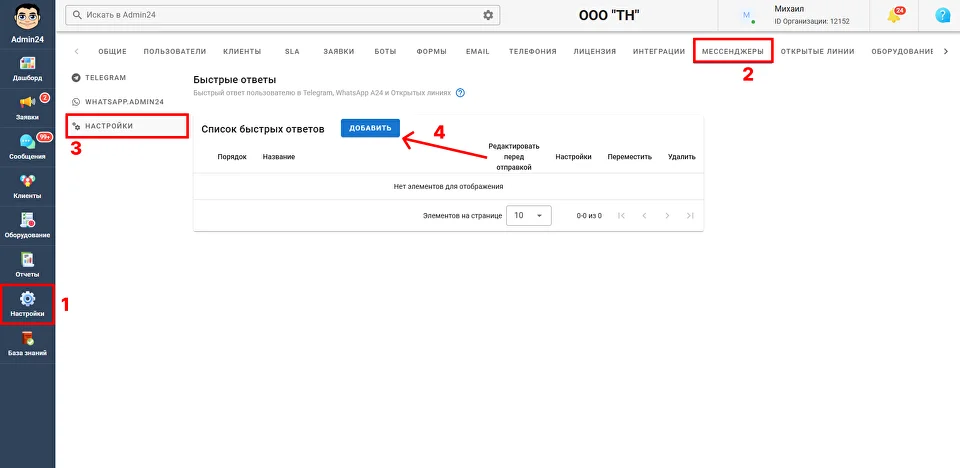Viewport: 960px width, 468px height.
Task: Click the Название column header
Action: (x=279, y=157)
